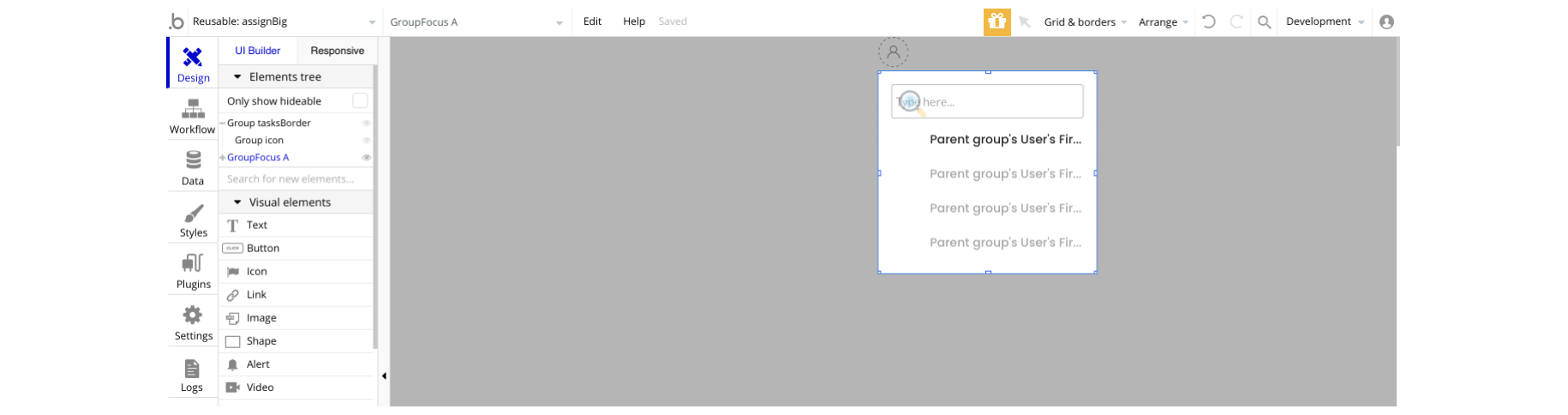
Task: Open the Help menu
Action: point(634,21)
